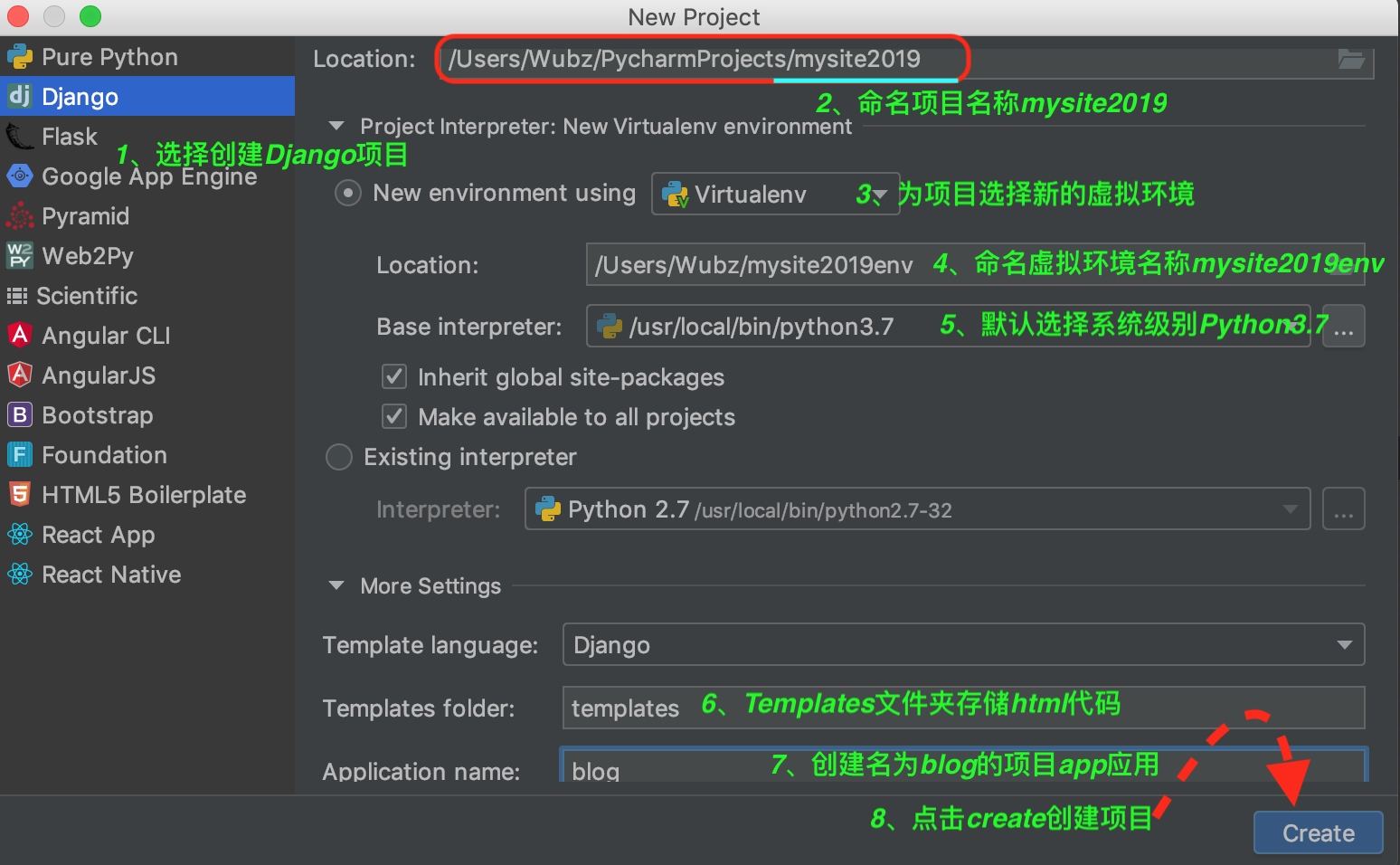Screen dimensions: 1400x865
Task: Select HTML5 Boilerplate project type label
Action: click(x=144, y=495)
